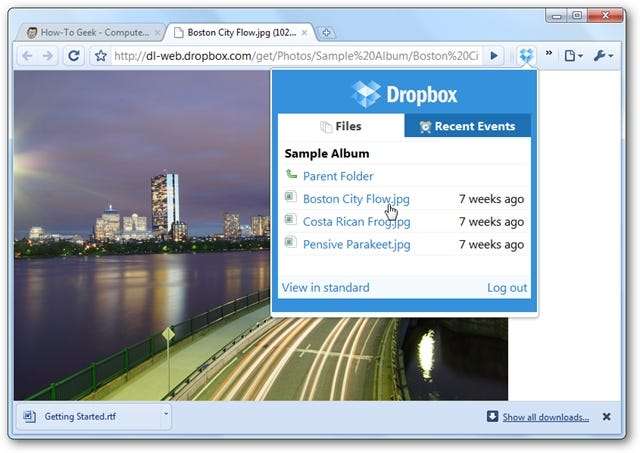Click the browser Back arrow button

[x=27, y=56]
